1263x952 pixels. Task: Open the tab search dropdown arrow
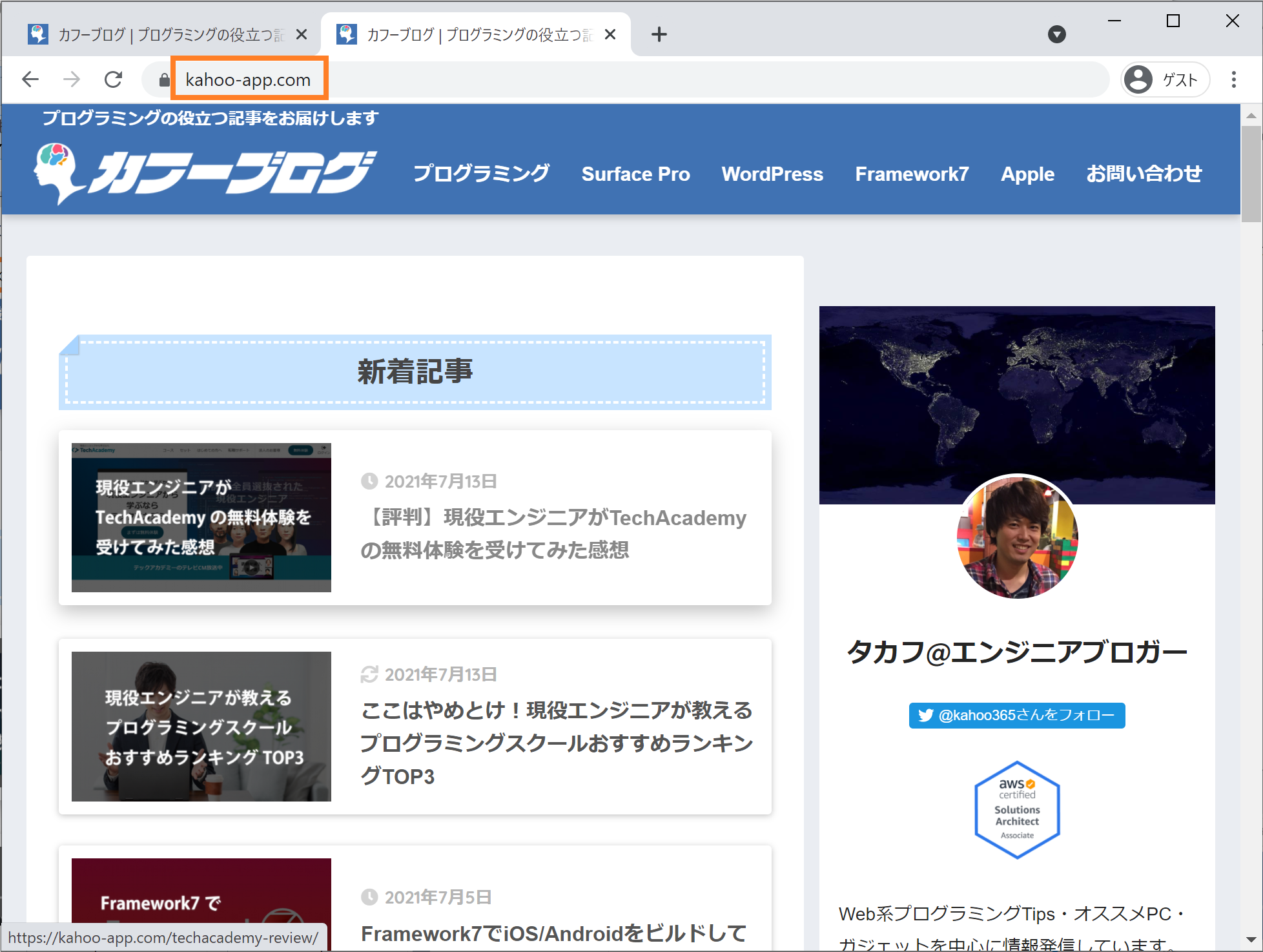[x=1056, y=34]
